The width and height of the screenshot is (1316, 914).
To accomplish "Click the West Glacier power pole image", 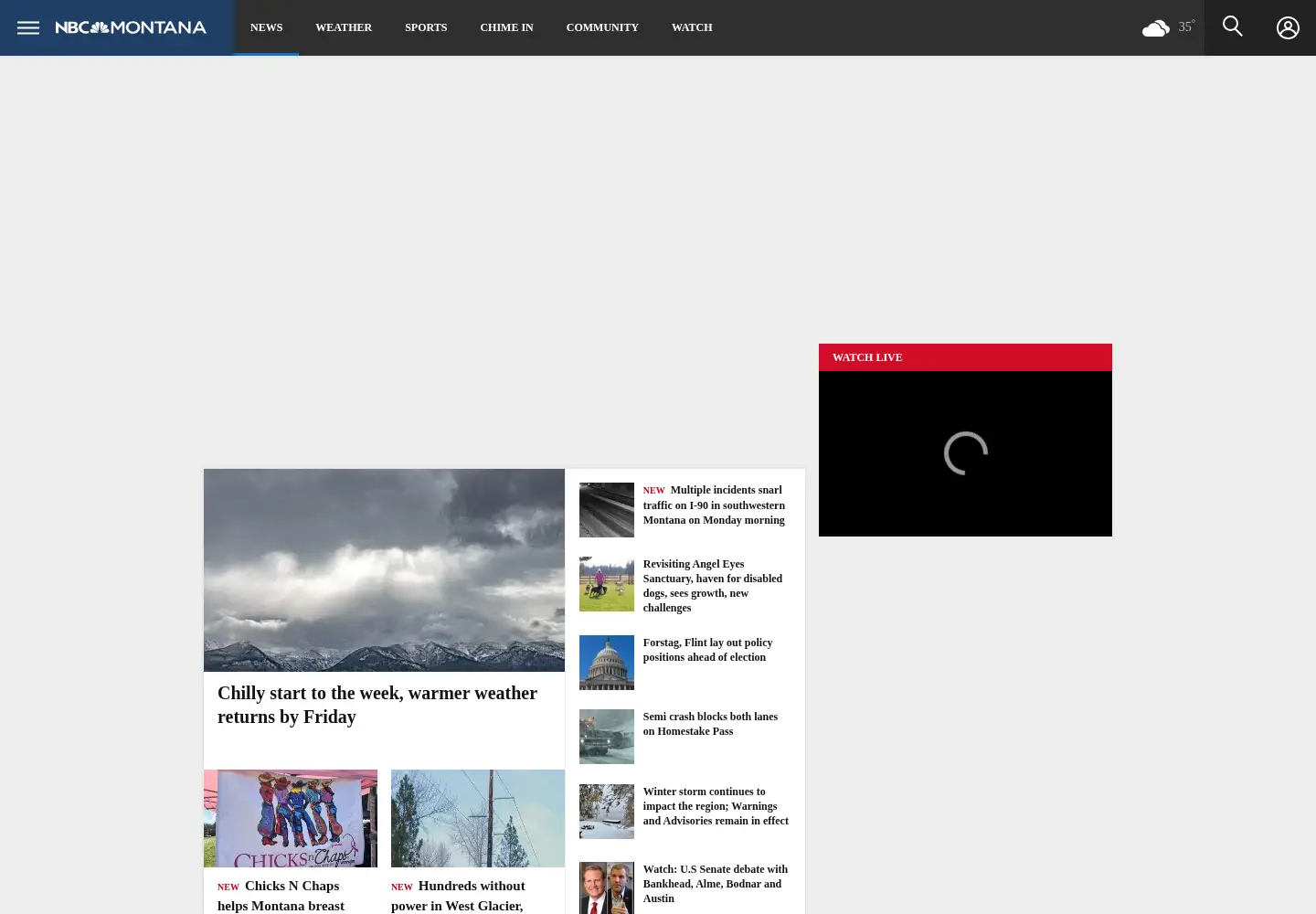I will 478,818.
